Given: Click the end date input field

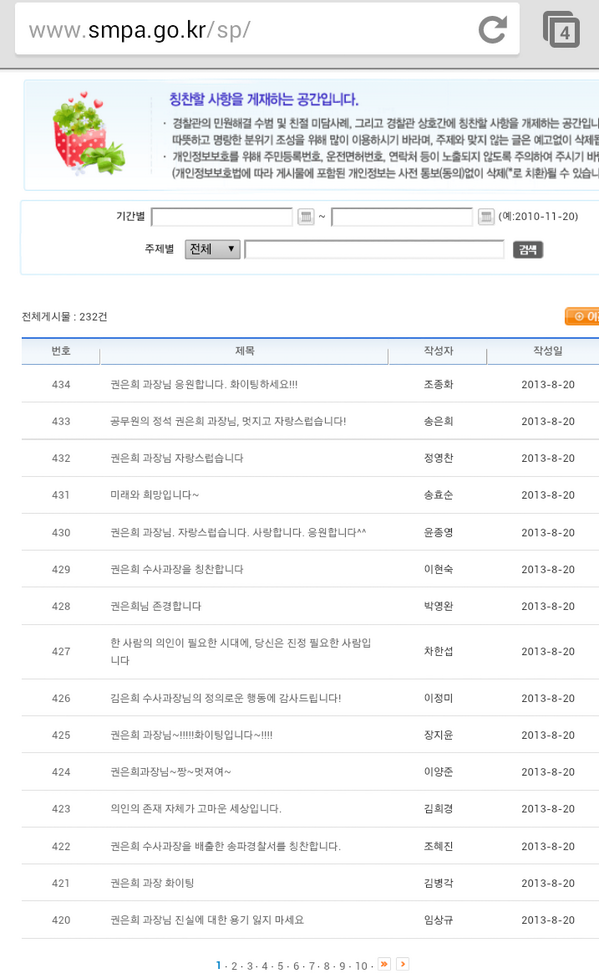Looking at the screenshot, I should [x=402, y=217].
